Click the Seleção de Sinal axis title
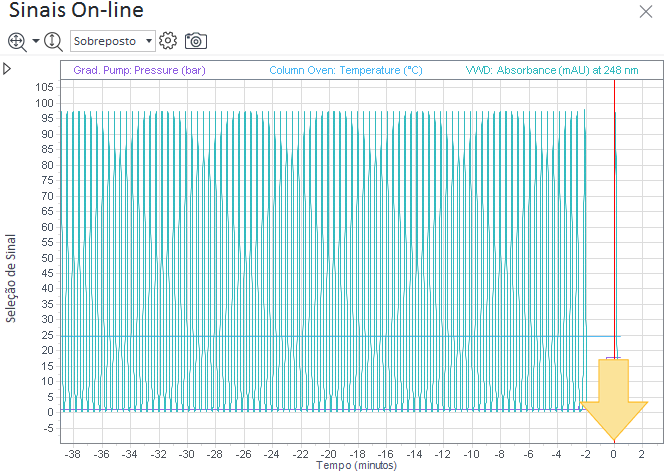 [x=11, y=279]
